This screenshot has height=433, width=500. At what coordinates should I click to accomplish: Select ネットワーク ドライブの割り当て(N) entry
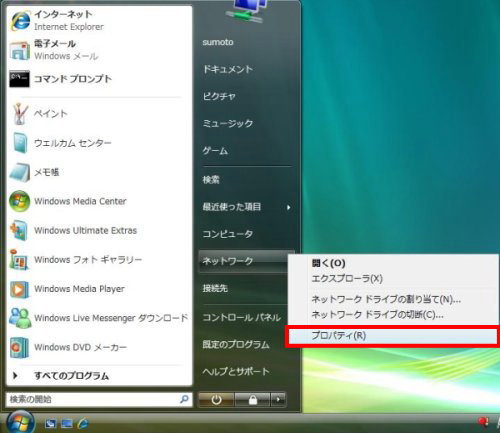[386, 299]
